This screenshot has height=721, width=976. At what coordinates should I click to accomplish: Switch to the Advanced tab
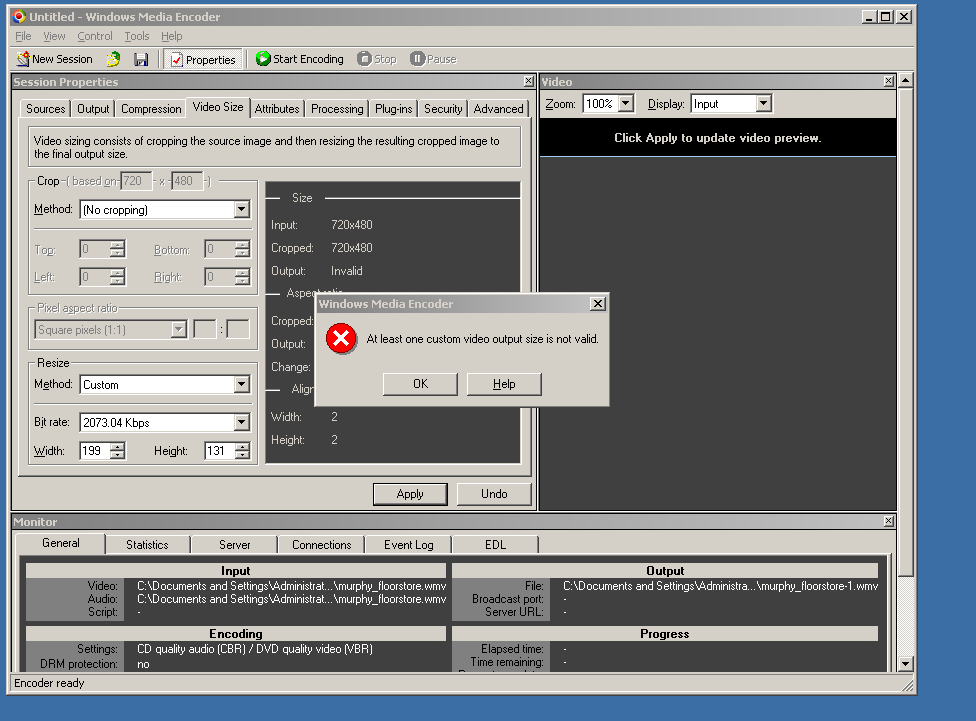499,109
